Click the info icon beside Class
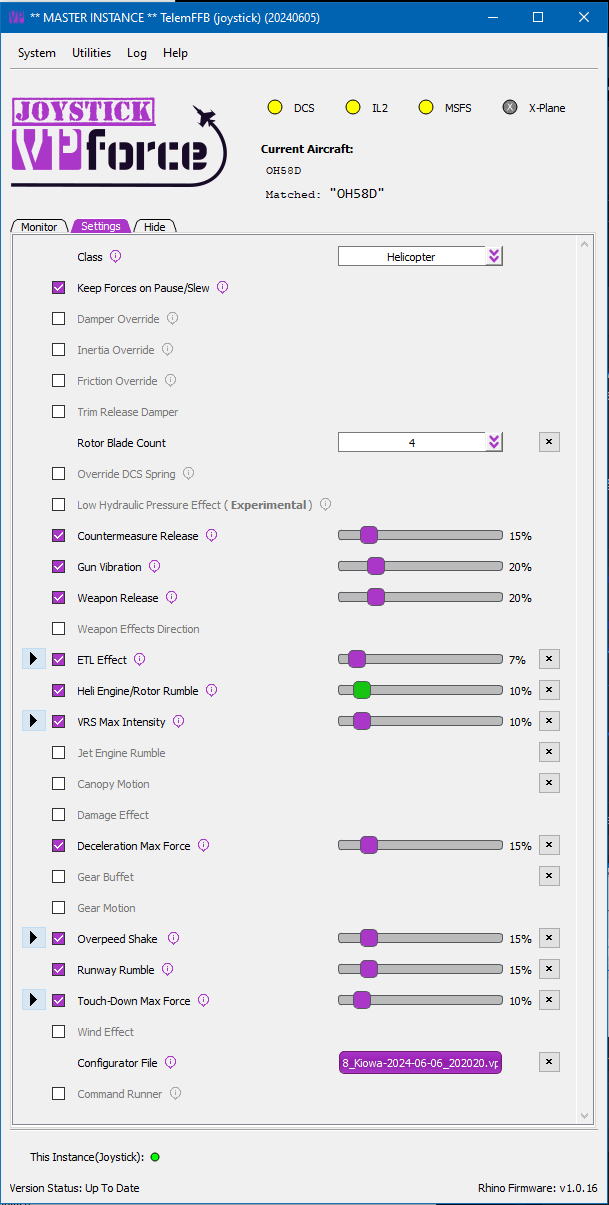 coord(115,257)
